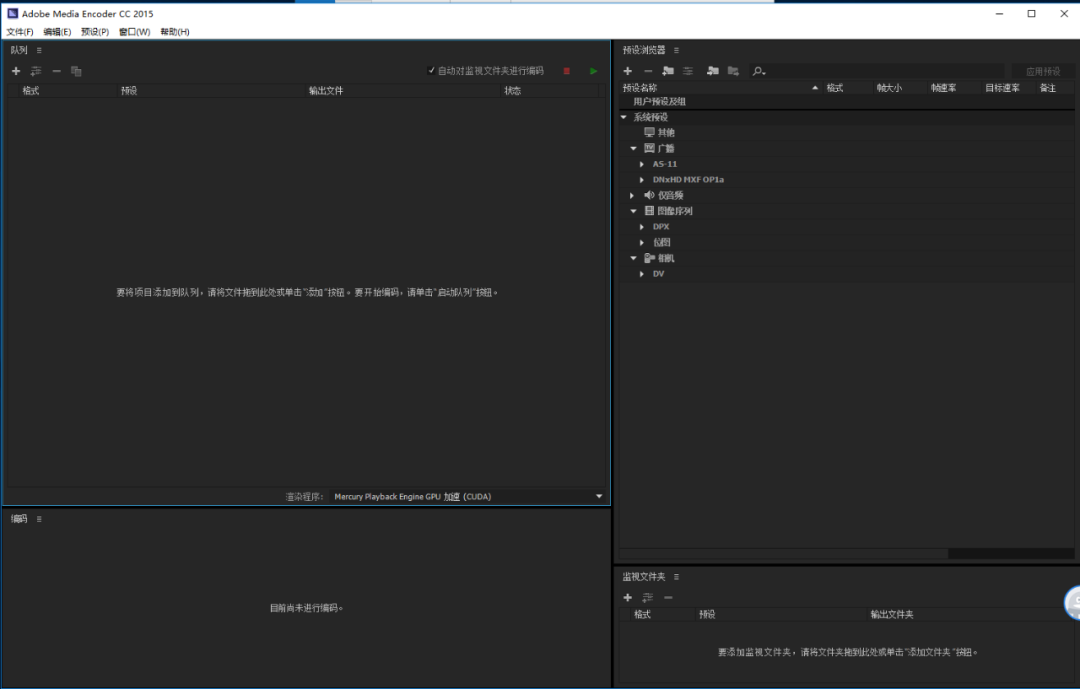The width and height of the screenshot is (1080, 689).
Task: Click the Remove minus icon in the Queue toolbar
Action: pos(56,71)
